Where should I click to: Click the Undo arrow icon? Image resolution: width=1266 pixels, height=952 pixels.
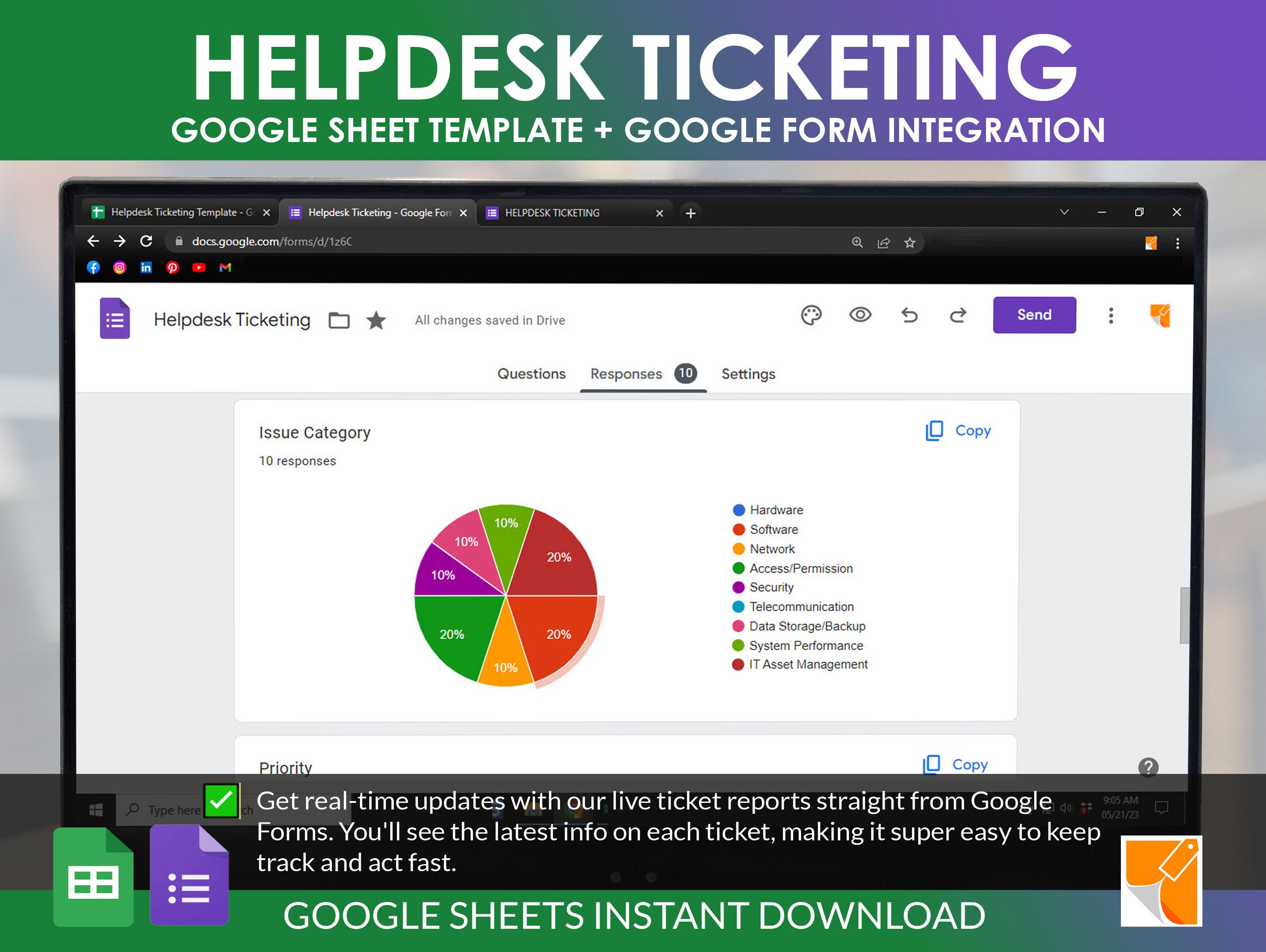(910, 315)
